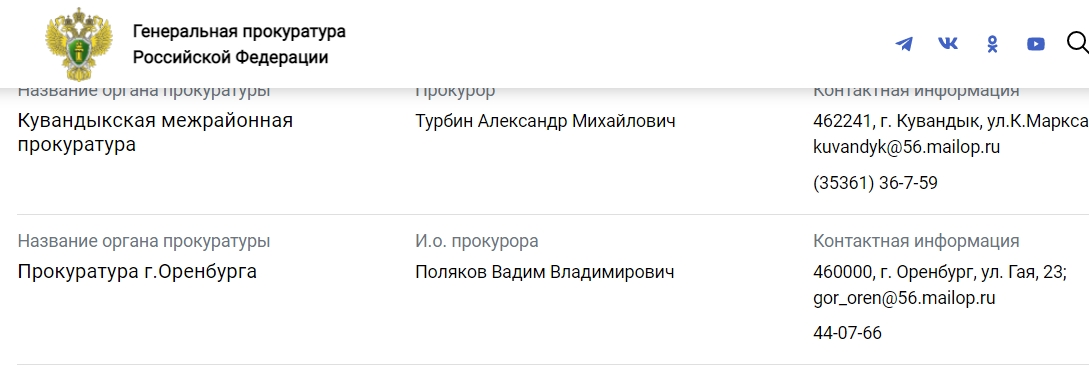Click Оренбург row's Контактная информация label
This screenshot has height=379, width=1089.
(916, 242)
